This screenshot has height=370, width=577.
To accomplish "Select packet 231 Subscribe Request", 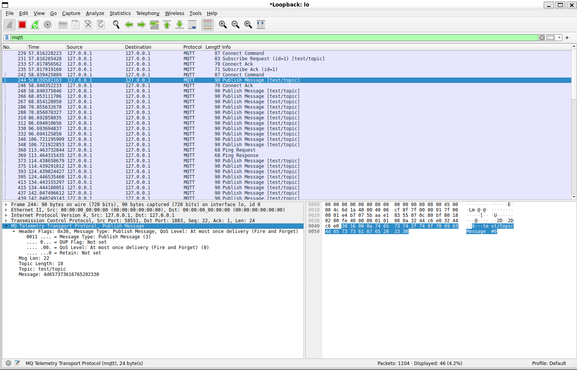I will 287,59.
